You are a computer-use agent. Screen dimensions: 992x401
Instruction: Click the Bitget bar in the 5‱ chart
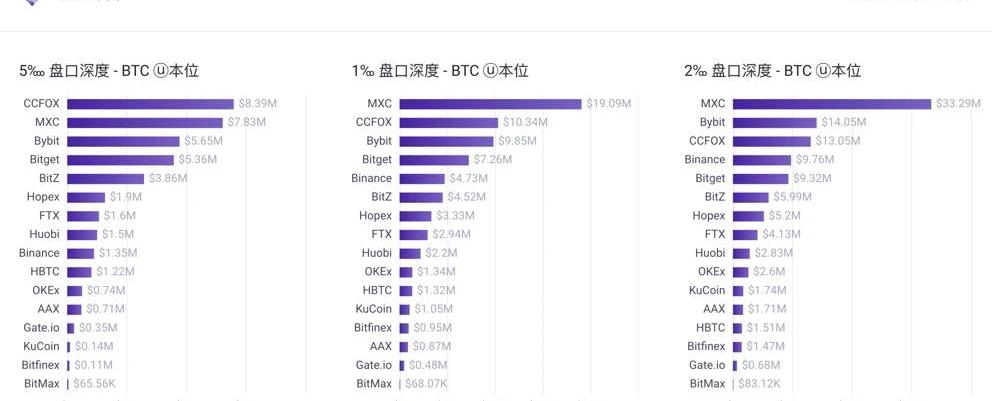click(x=120, y=160)
